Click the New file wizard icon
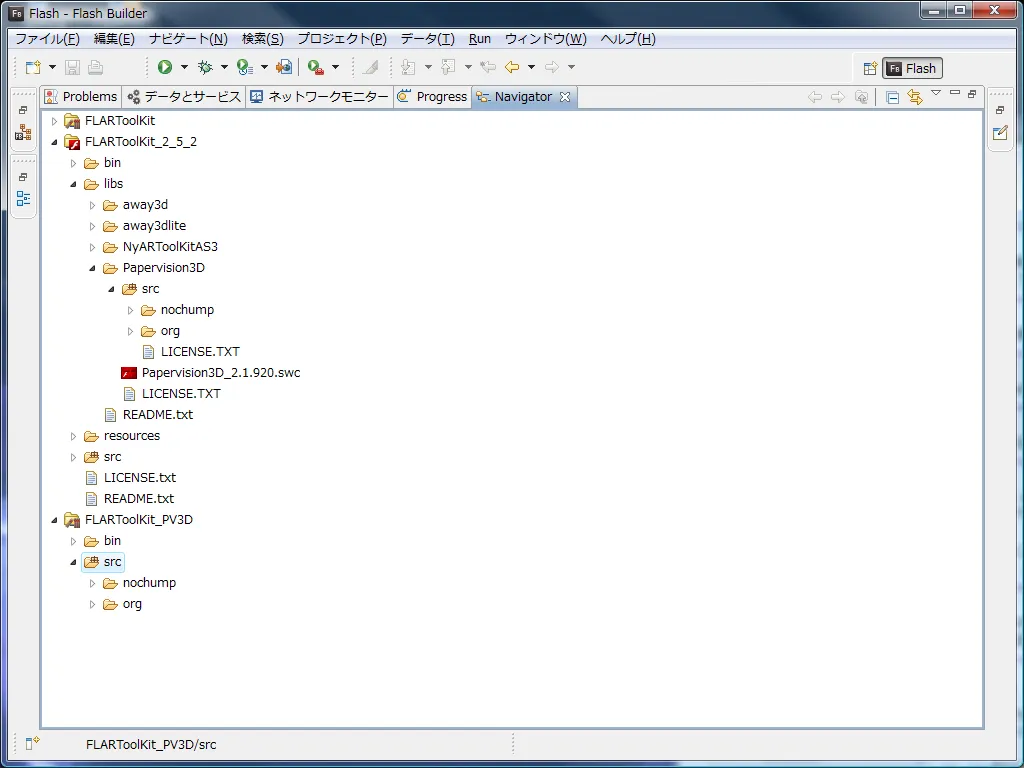This screenshot has height=768, width=1024. [33, 67]
